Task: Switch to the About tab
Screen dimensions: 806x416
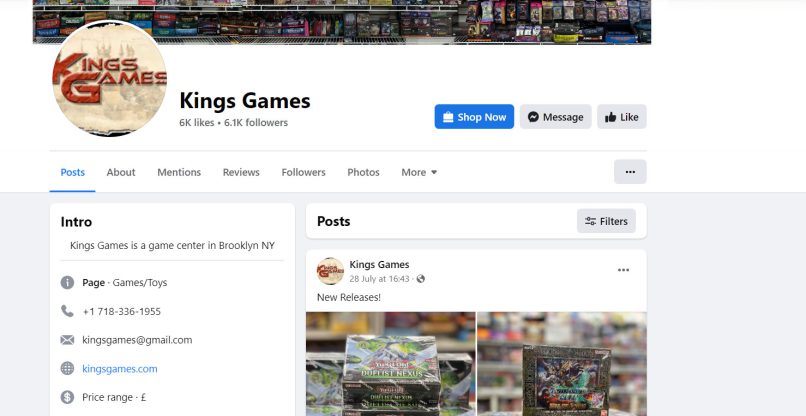Action: (121, 172)
